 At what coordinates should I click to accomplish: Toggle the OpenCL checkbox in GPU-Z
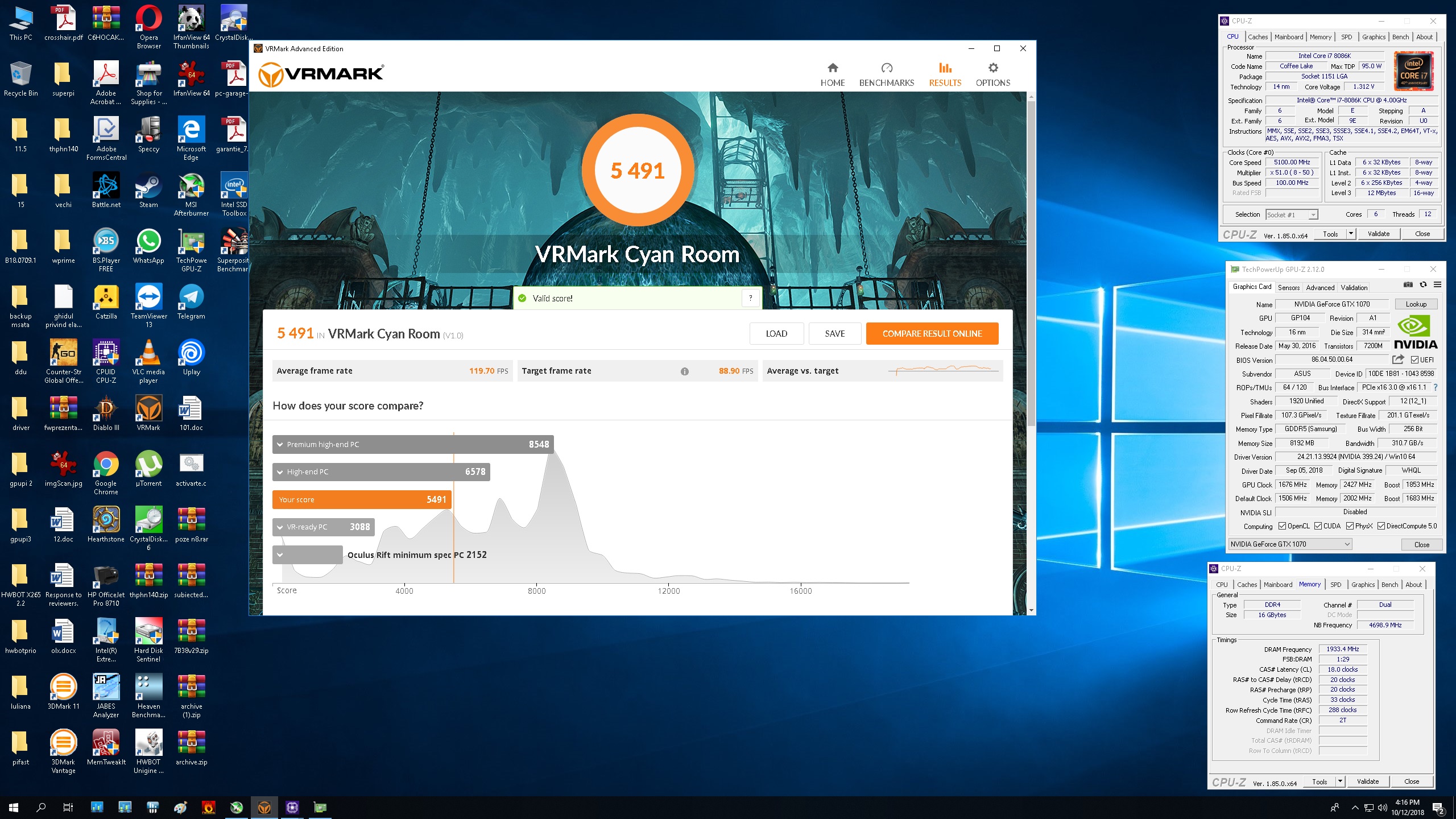click(x=1282, y=526)
